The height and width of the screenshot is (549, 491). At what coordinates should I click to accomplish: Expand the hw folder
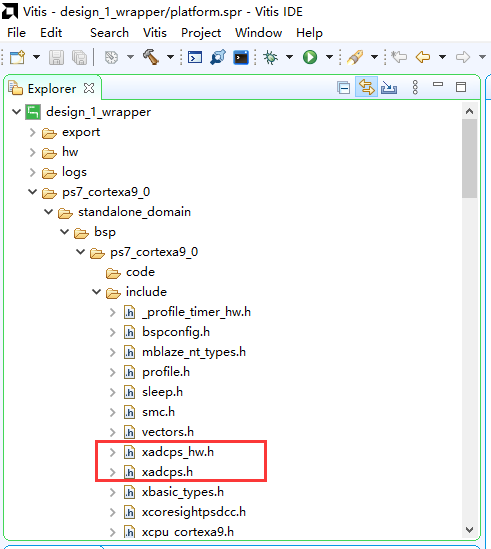tap(33, 152)
